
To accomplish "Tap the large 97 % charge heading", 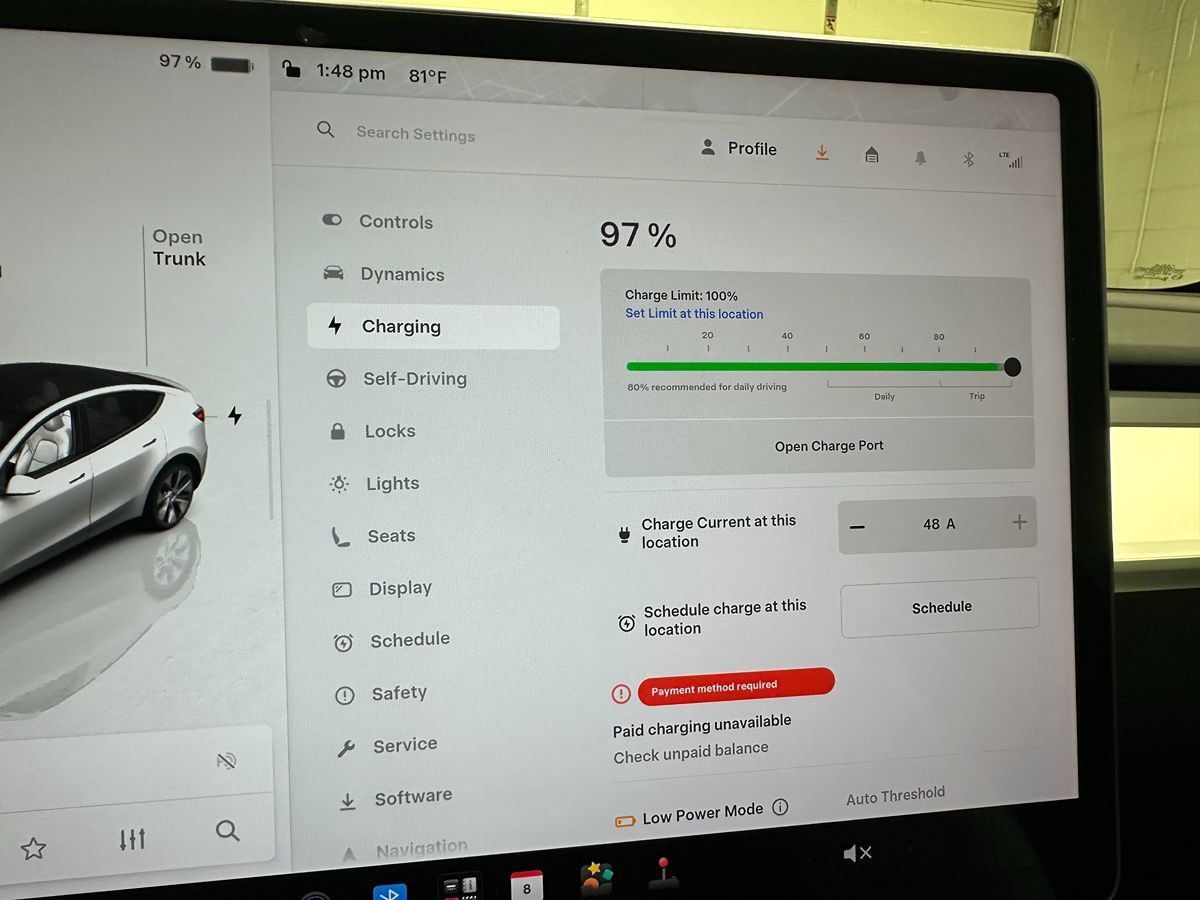I will 638,236.
